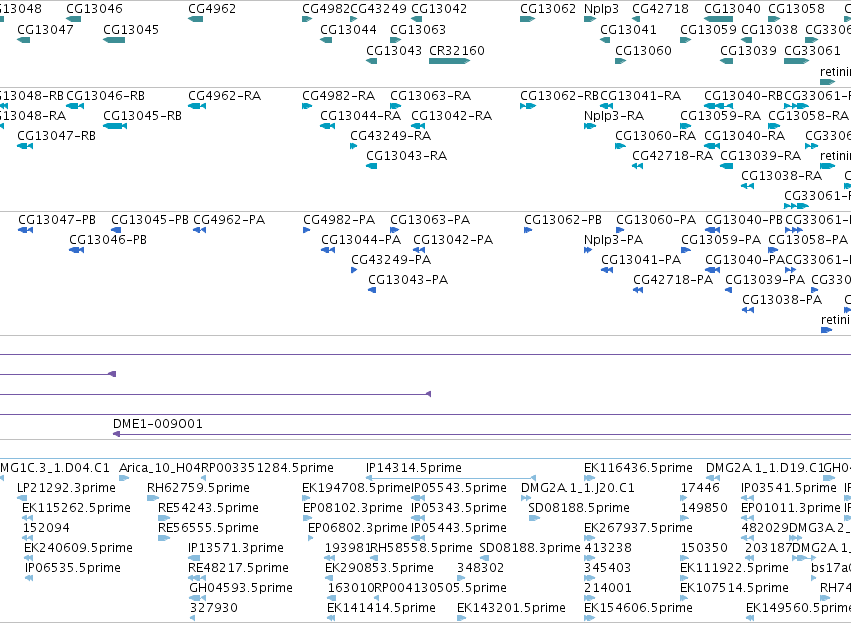Click the Arica_10_H04 EST label
Image resolution: width=851 pixels, height=623 pixels.
pos(160,468)
